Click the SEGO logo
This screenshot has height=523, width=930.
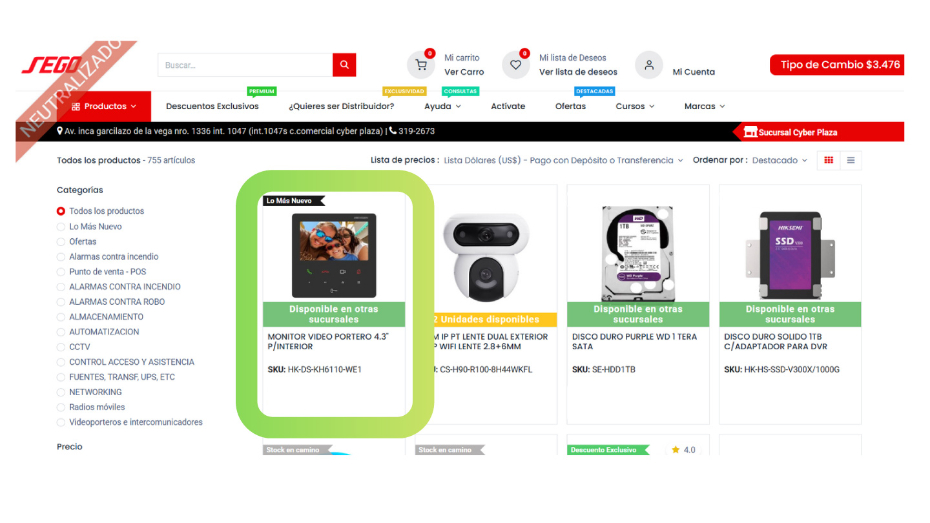53,66
